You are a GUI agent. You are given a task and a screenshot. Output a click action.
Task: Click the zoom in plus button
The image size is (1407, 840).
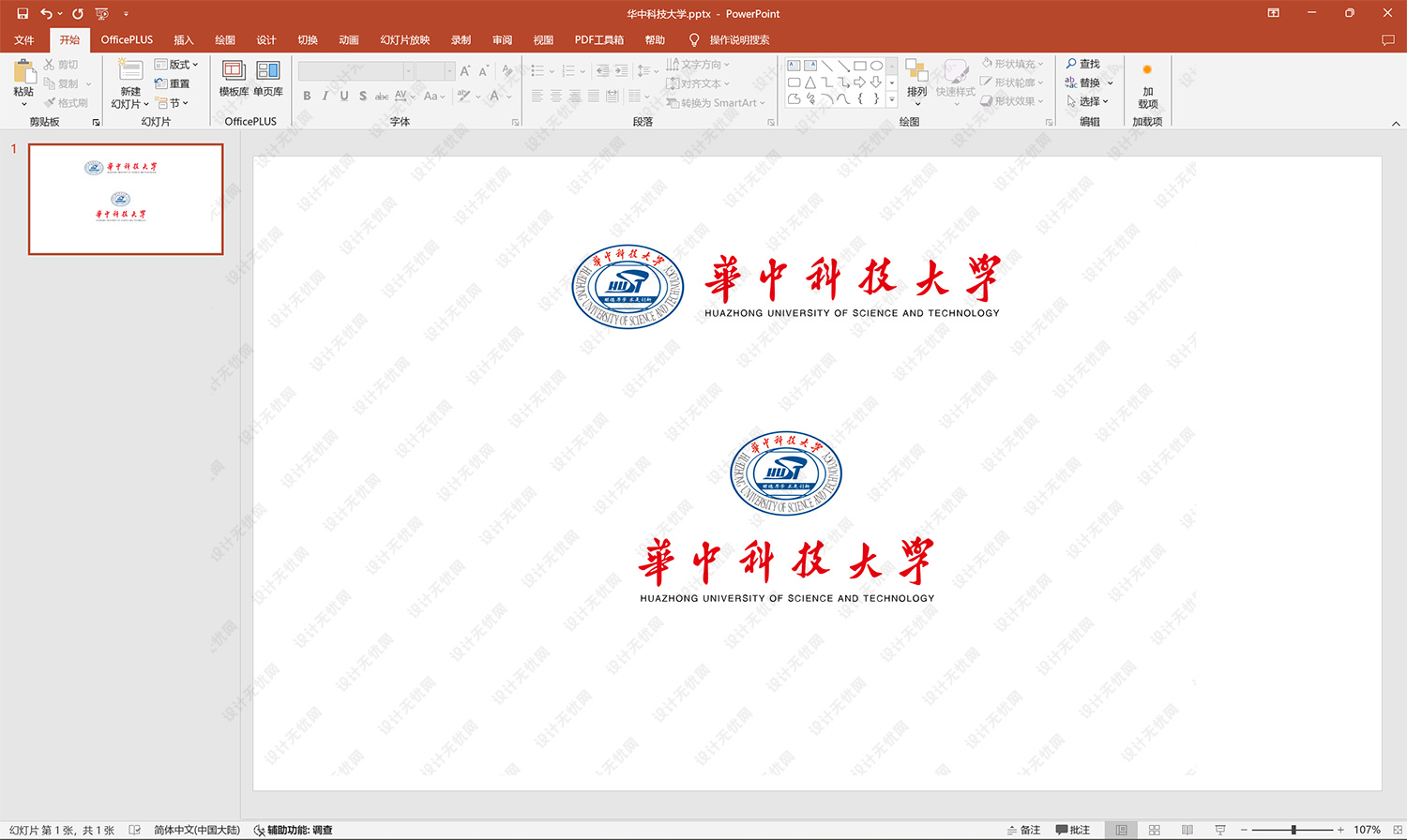pyautogui.click(x=1340, y=830)
